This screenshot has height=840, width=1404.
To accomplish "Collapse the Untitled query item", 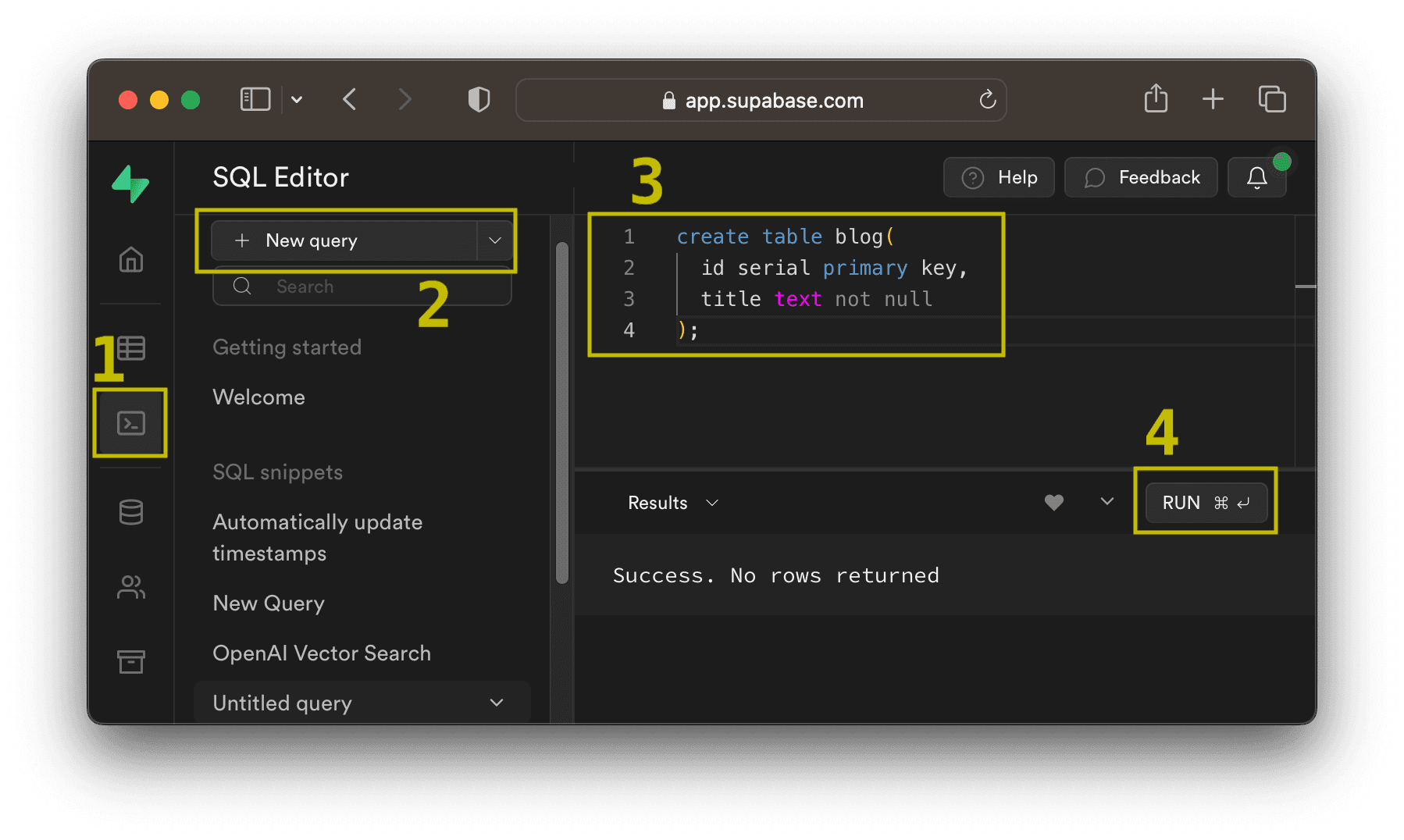I will pyautogui.click(x=497, y=703).
